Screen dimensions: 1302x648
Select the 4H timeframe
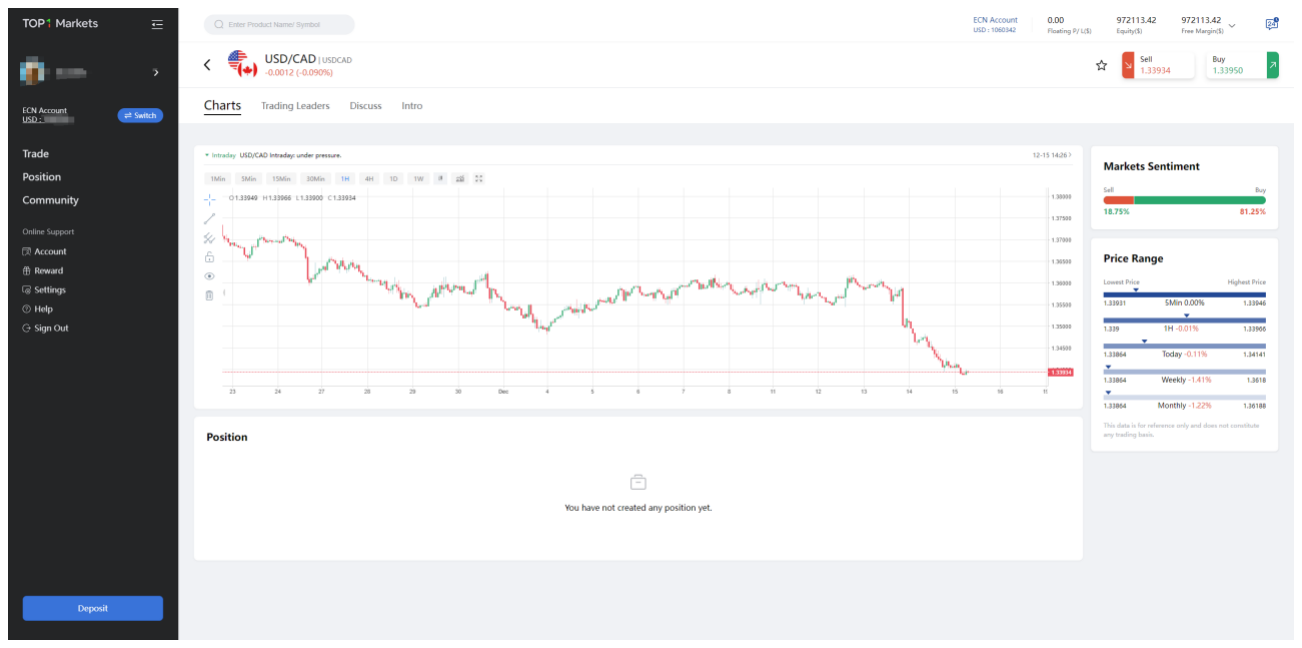[x=369, y=179]
